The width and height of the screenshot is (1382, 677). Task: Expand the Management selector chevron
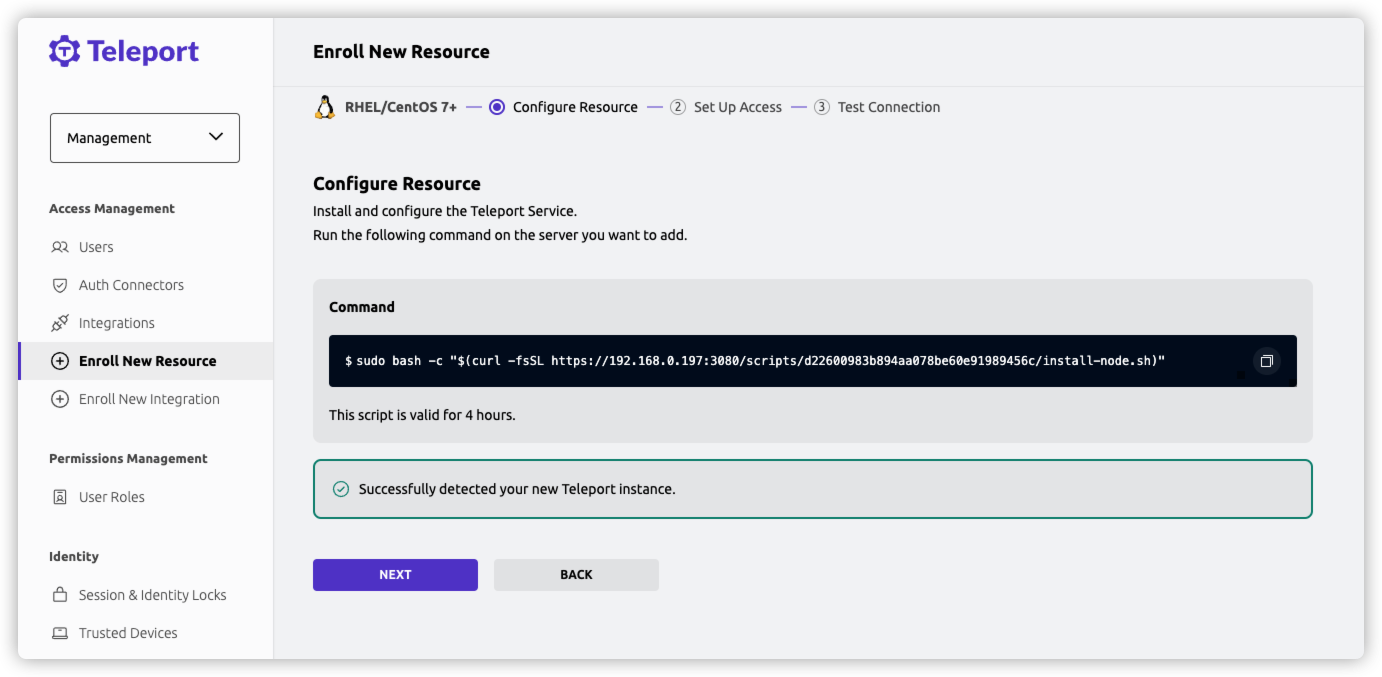click(x=216, y=137)
